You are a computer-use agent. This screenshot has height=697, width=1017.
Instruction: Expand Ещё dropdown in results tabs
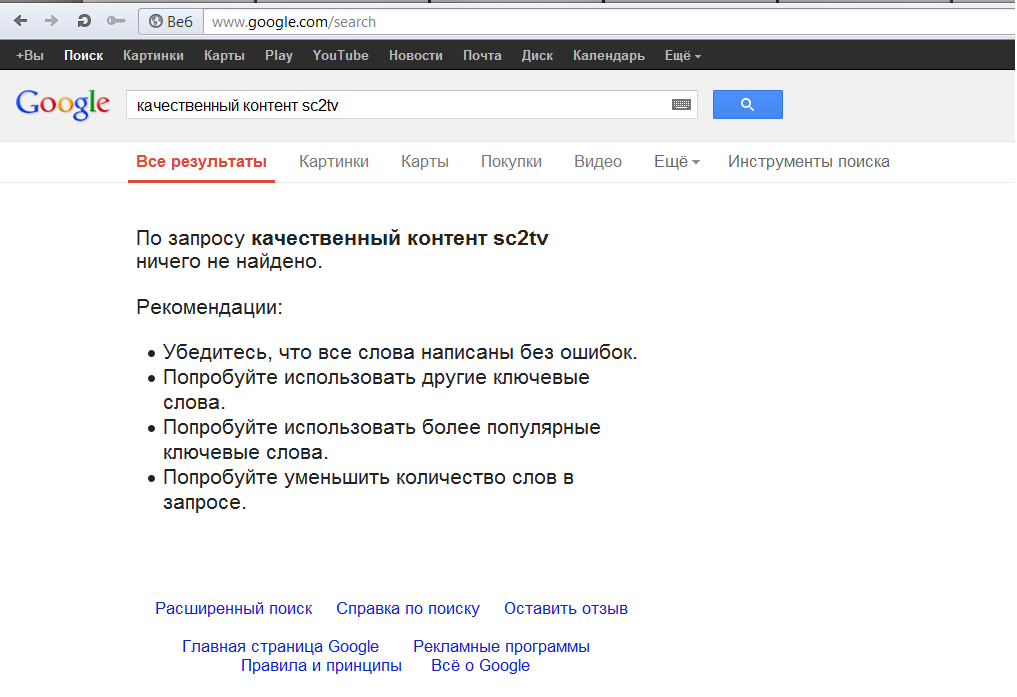tap(676, 161)
